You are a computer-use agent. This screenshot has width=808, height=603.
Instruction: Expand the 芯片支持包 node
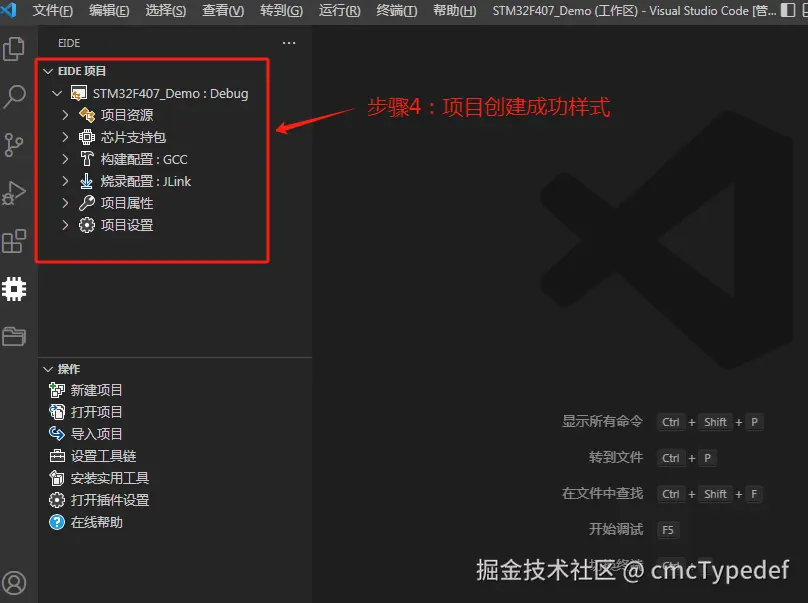pos(65,137)
